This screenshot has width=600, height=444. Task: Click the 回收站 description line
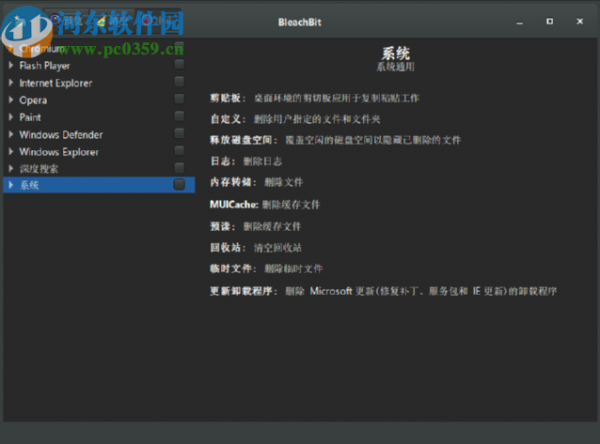point(256,248)
